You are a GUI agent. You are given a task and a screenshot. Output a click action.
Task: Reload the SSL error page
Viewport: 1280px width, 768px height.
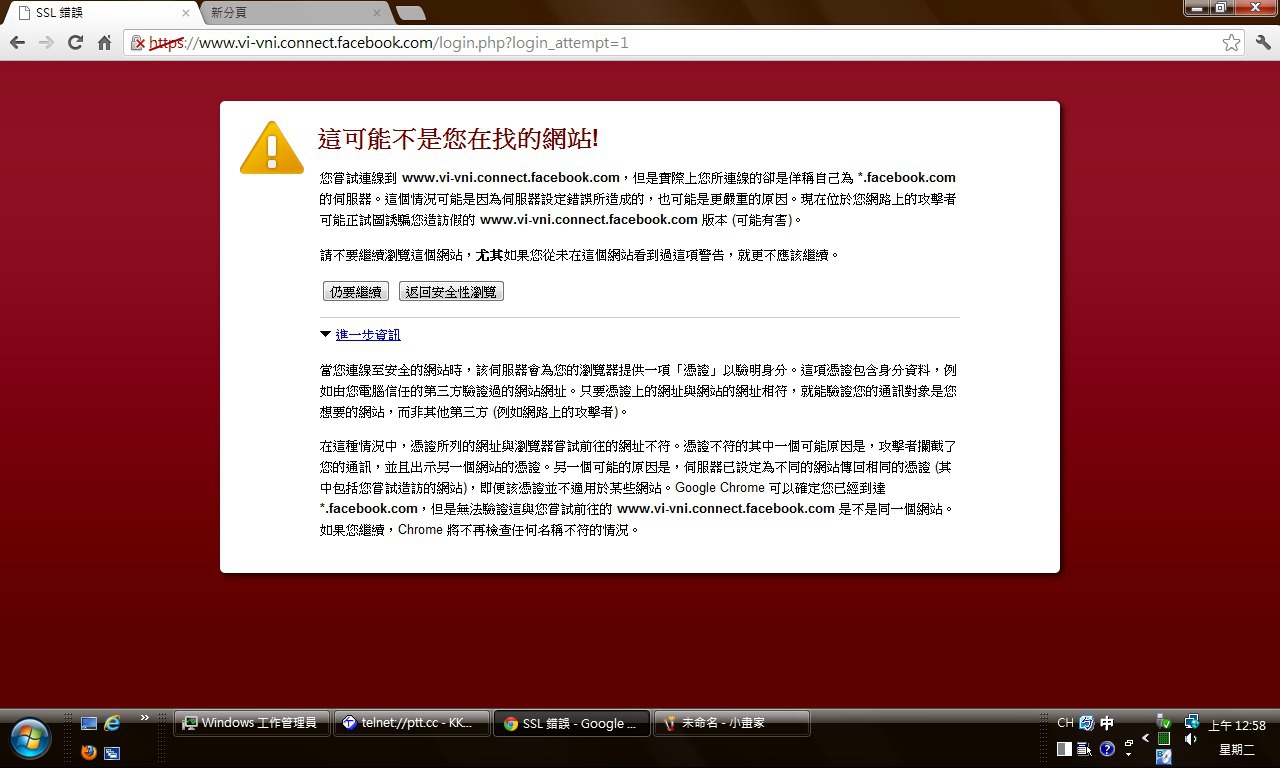point(75,42)
